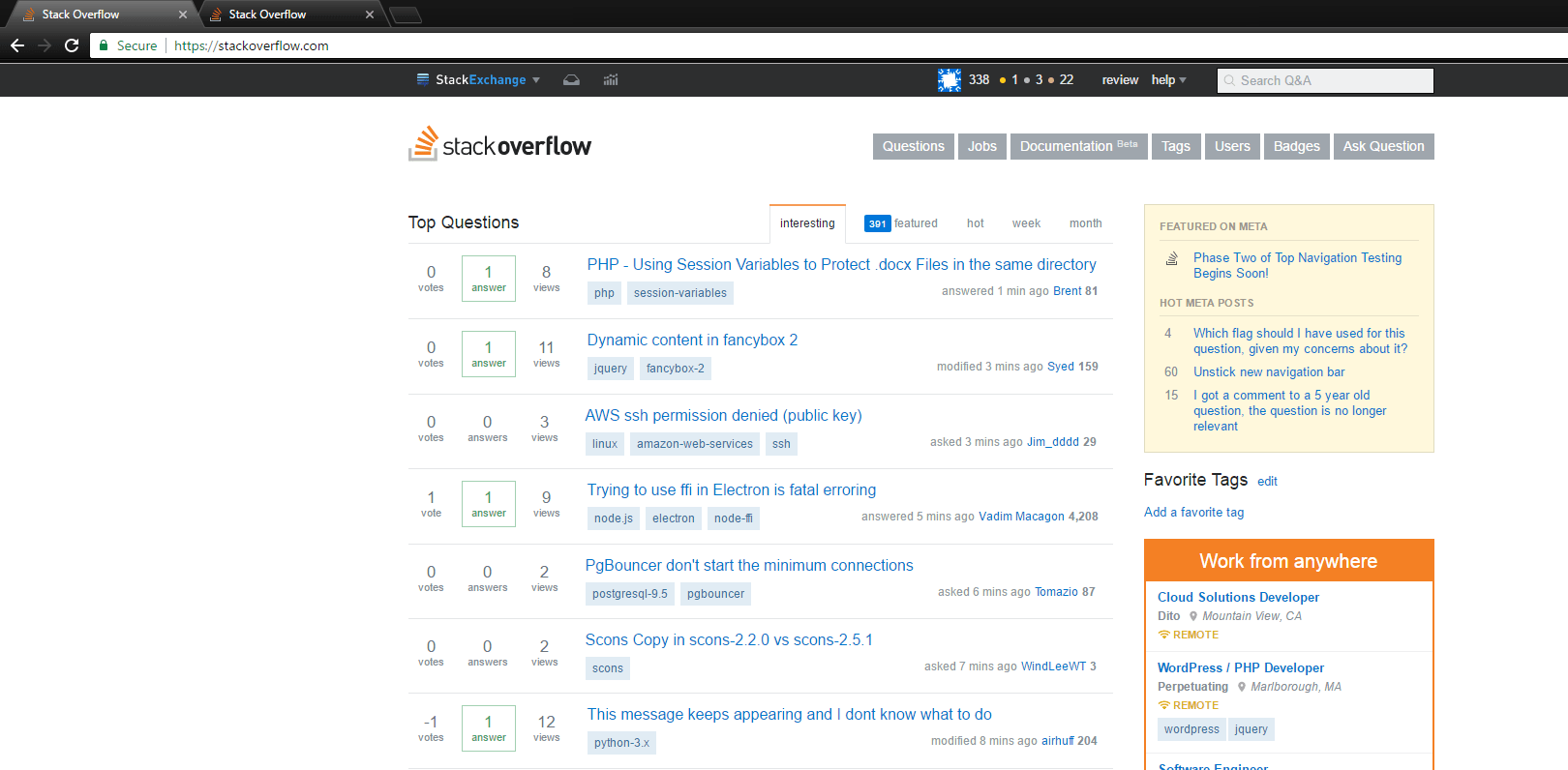The height and width of the screenshot is (770, 1568).
Task: Open the Users nav button
Action: click(x=1232, y=146)
